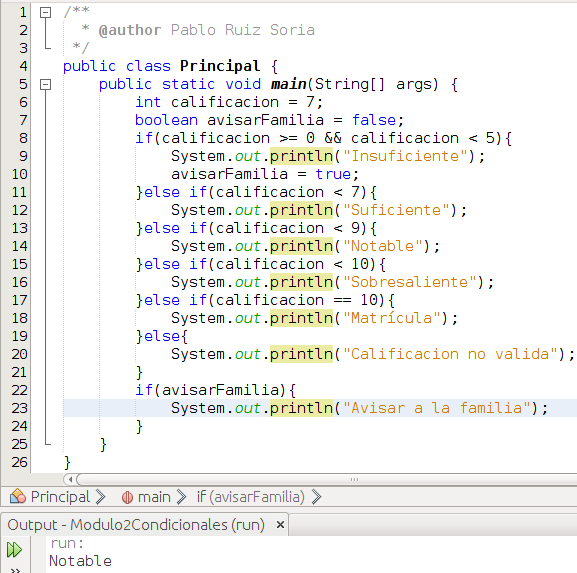Click line number 23 in the gutter
Viewport: 577px width, 573px height.
click(x=19, y=408)
